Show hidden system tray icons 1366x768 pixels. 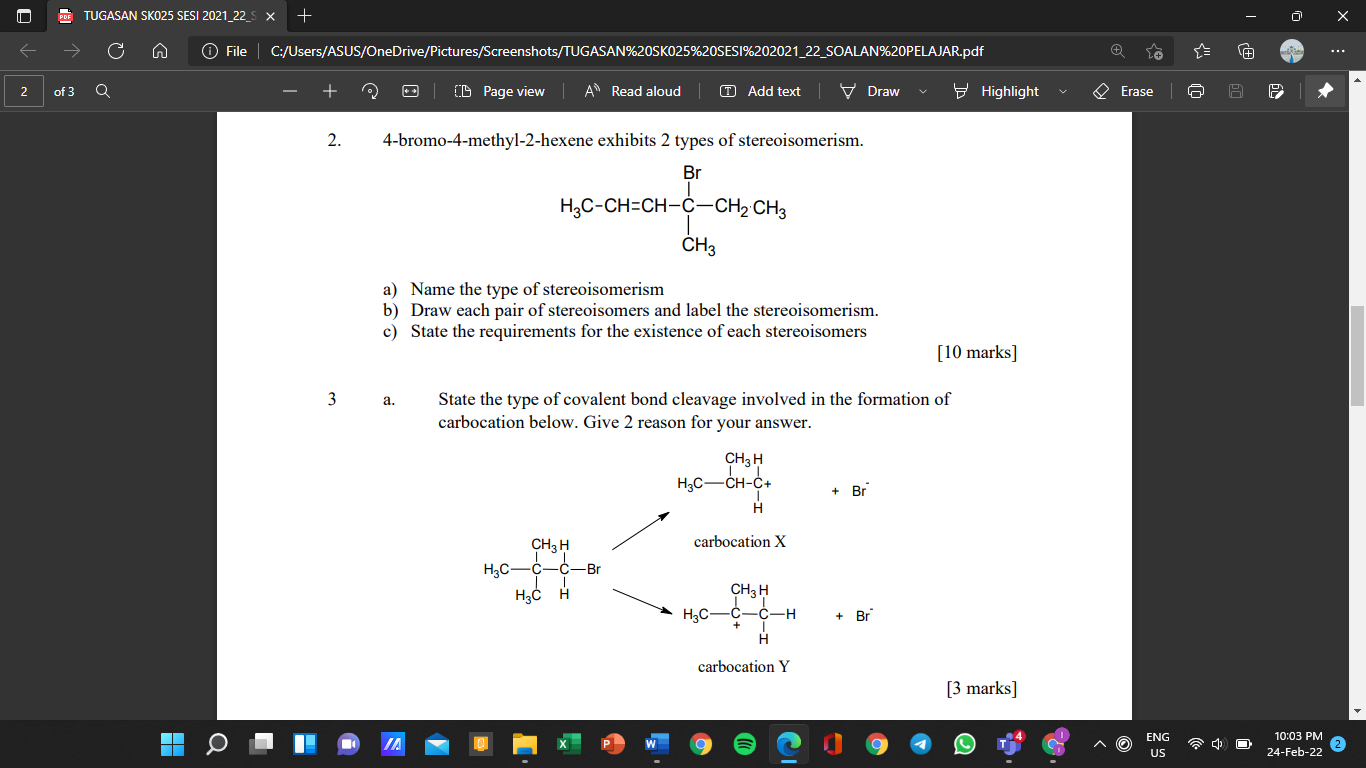(x=1100, y=744)
